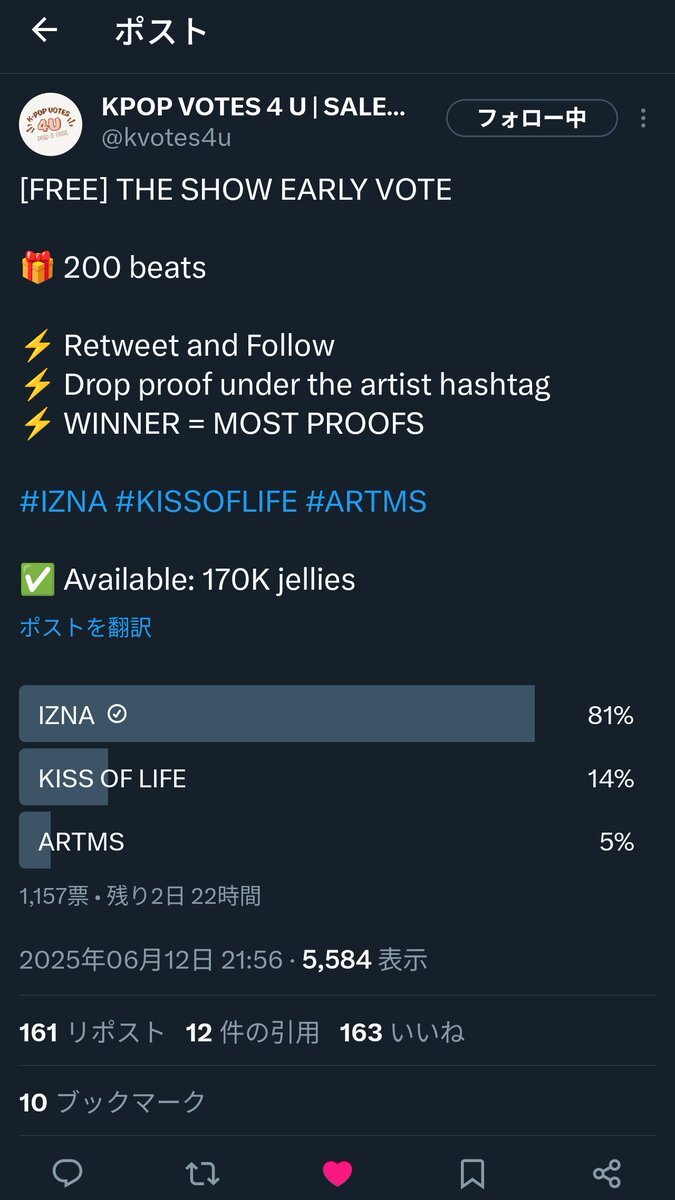Tap the repost arrows icon
This screenshot has width=675, height=1200.
point(202,1172)
